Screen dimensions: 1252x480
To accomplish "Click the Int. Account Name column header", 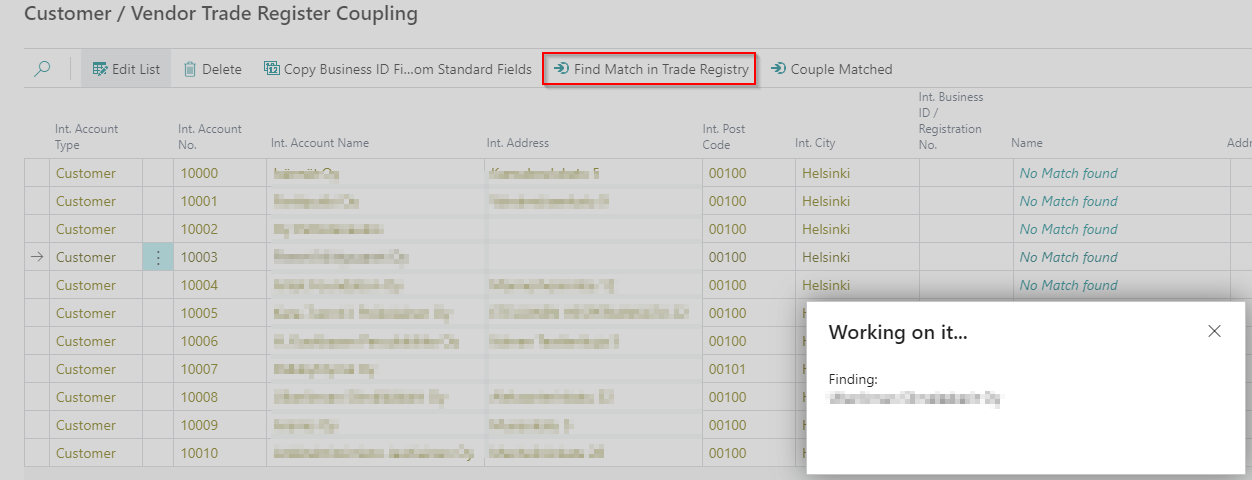I will coord(320,143).
